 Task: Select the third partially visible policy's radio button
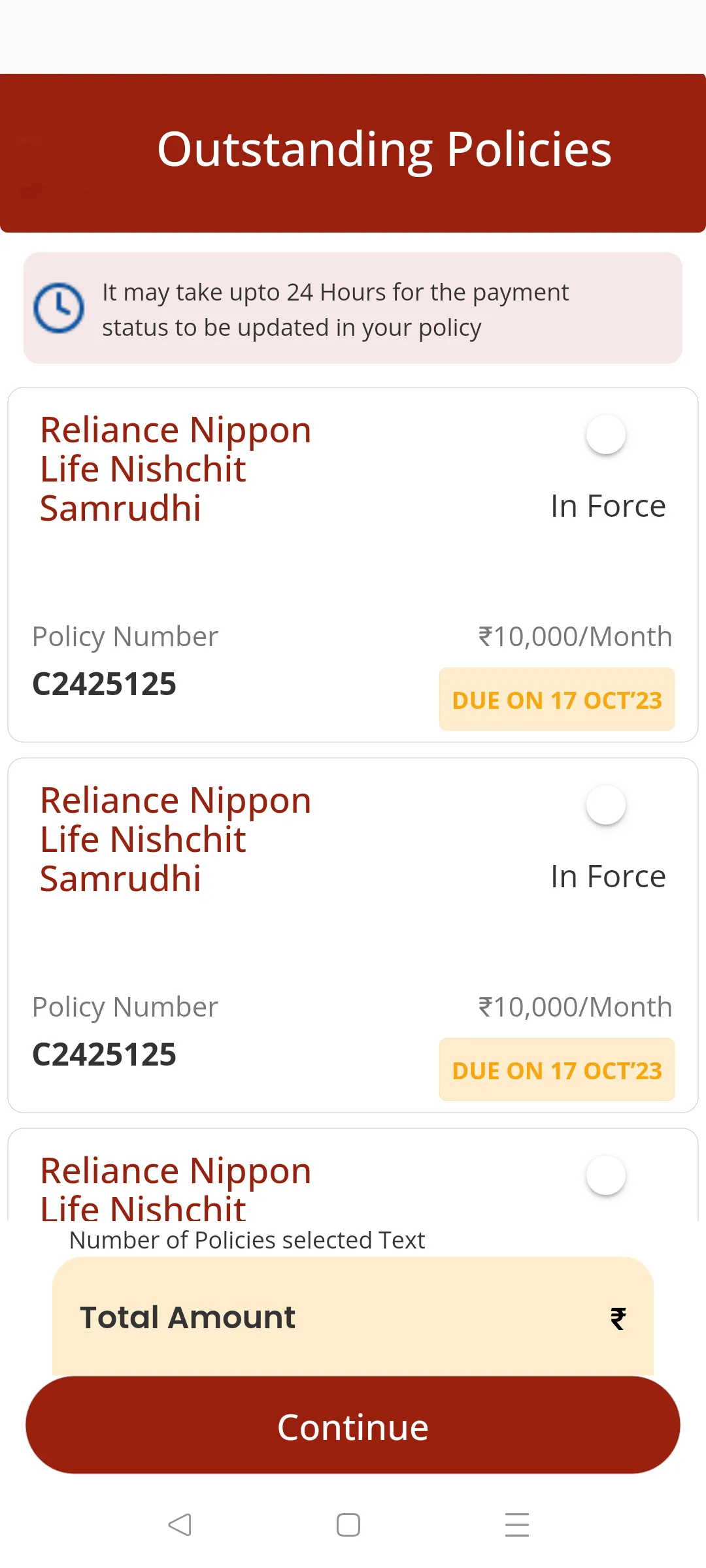point(606,1175)
